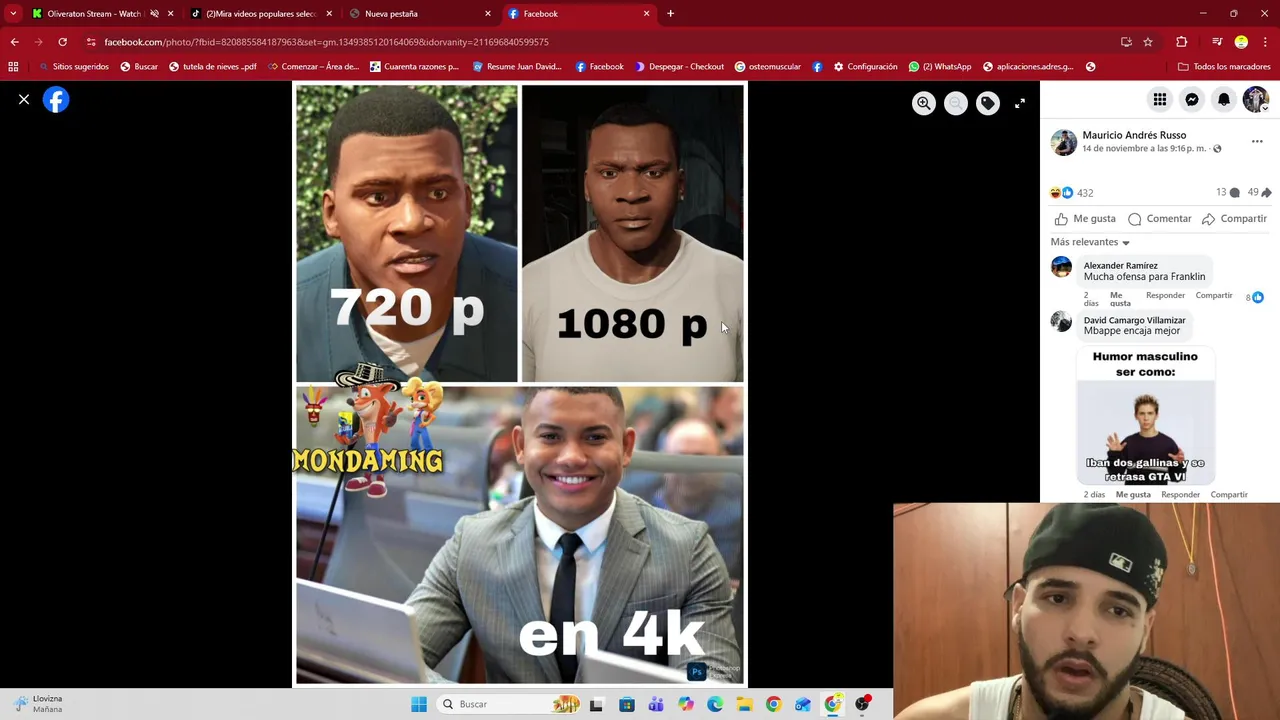View reactions on Alexander Ramírez's comment

(x=1254, y=297)
